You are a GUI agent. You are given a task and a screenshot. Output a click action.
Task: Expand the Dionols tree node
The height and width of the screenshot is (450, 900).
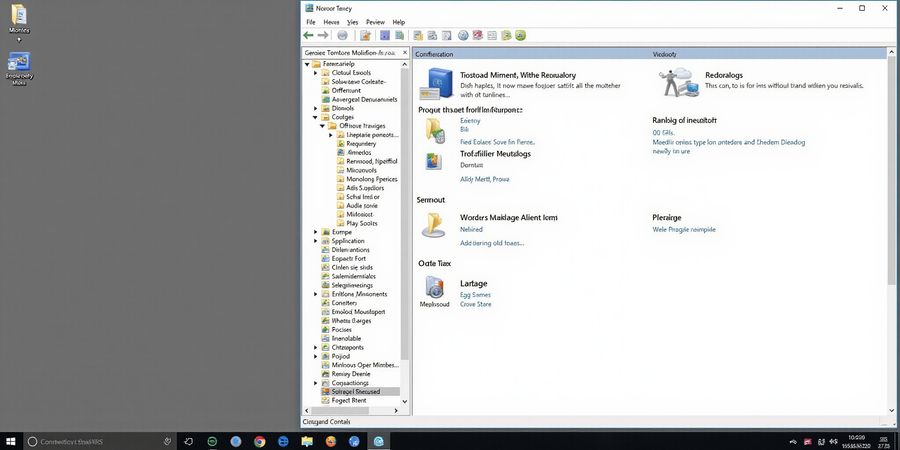tap(316, 108)
